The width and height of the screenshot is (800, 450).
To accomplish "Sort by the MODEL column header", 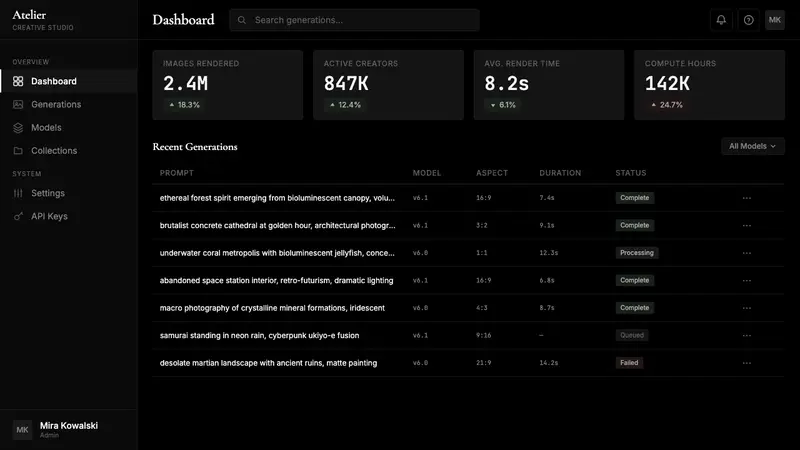I will tap(427, 173).
